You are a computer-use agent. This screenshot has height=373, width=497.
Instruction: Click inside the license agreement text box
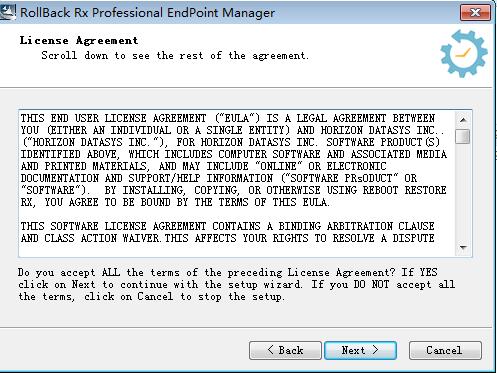click(x=237, y=183)
